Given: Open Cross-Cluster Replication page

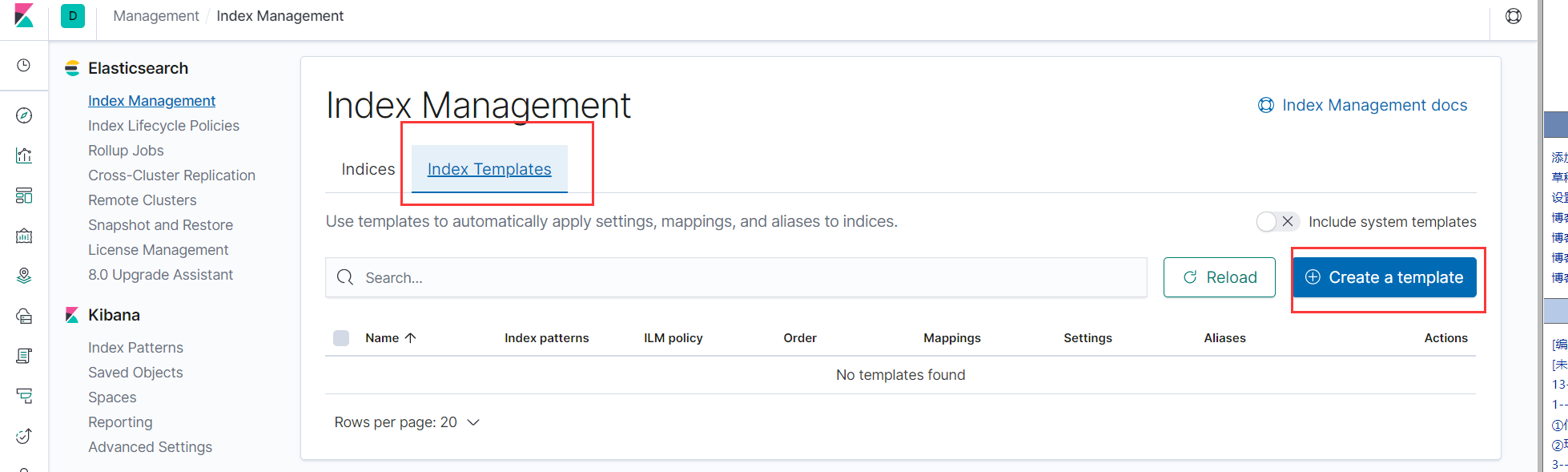Looking at the screenshot, I should pos(171,175).
